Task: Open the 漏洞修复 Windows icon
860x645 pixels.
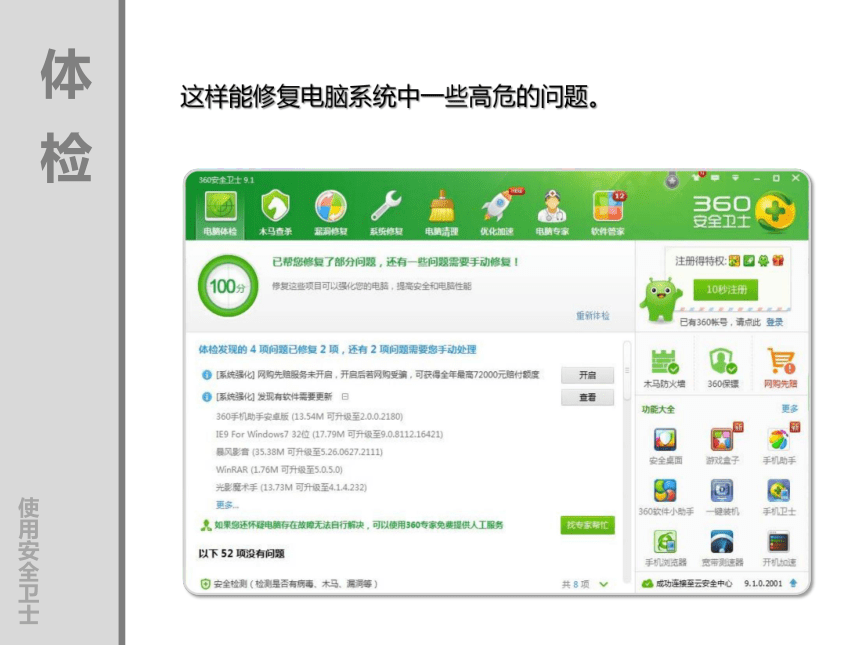Action: [x=331, y=206]
